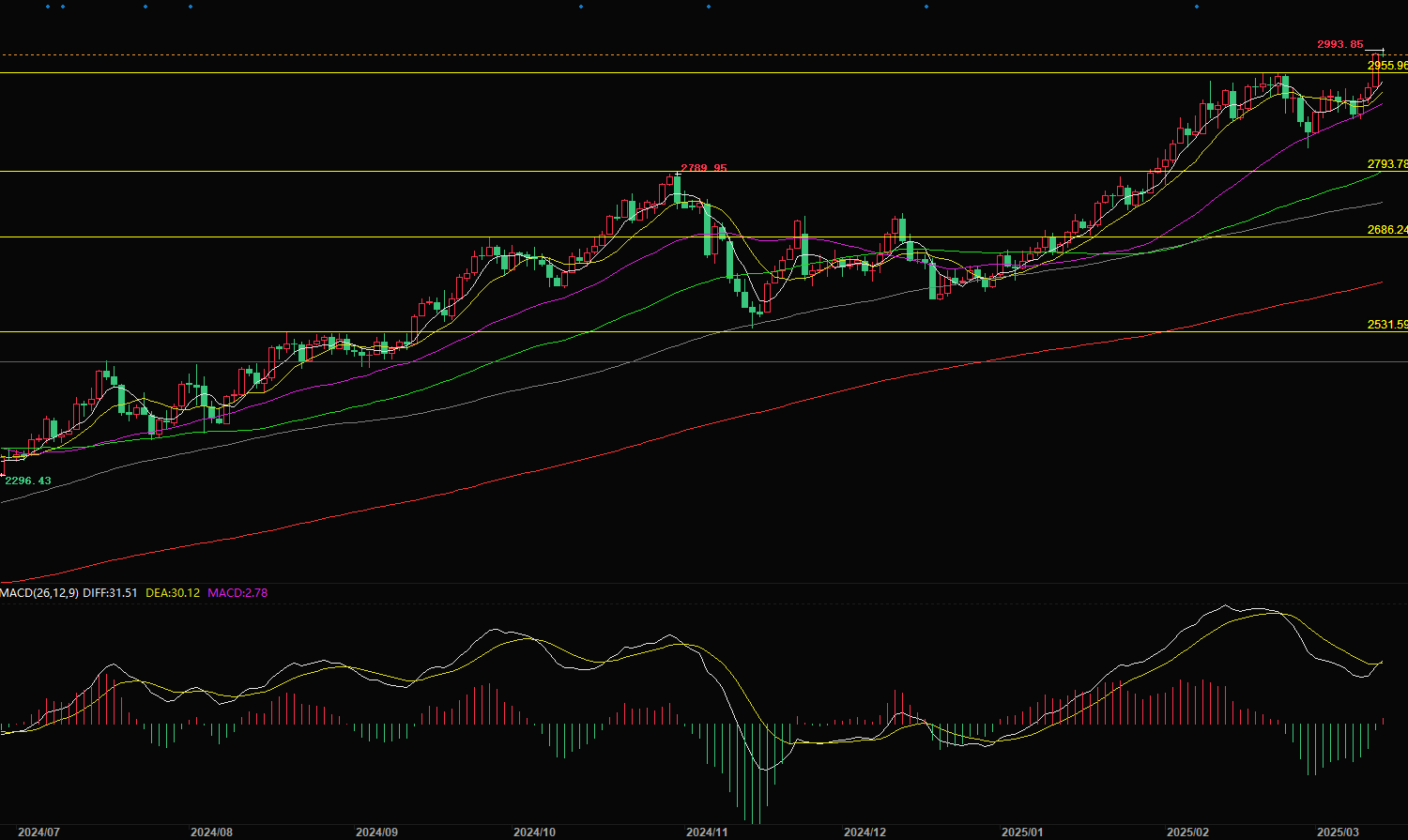Click the leftmost blue dot event marker
Image resolution: width=1408 pixels, height=840 pixels.
coord(48,8)
